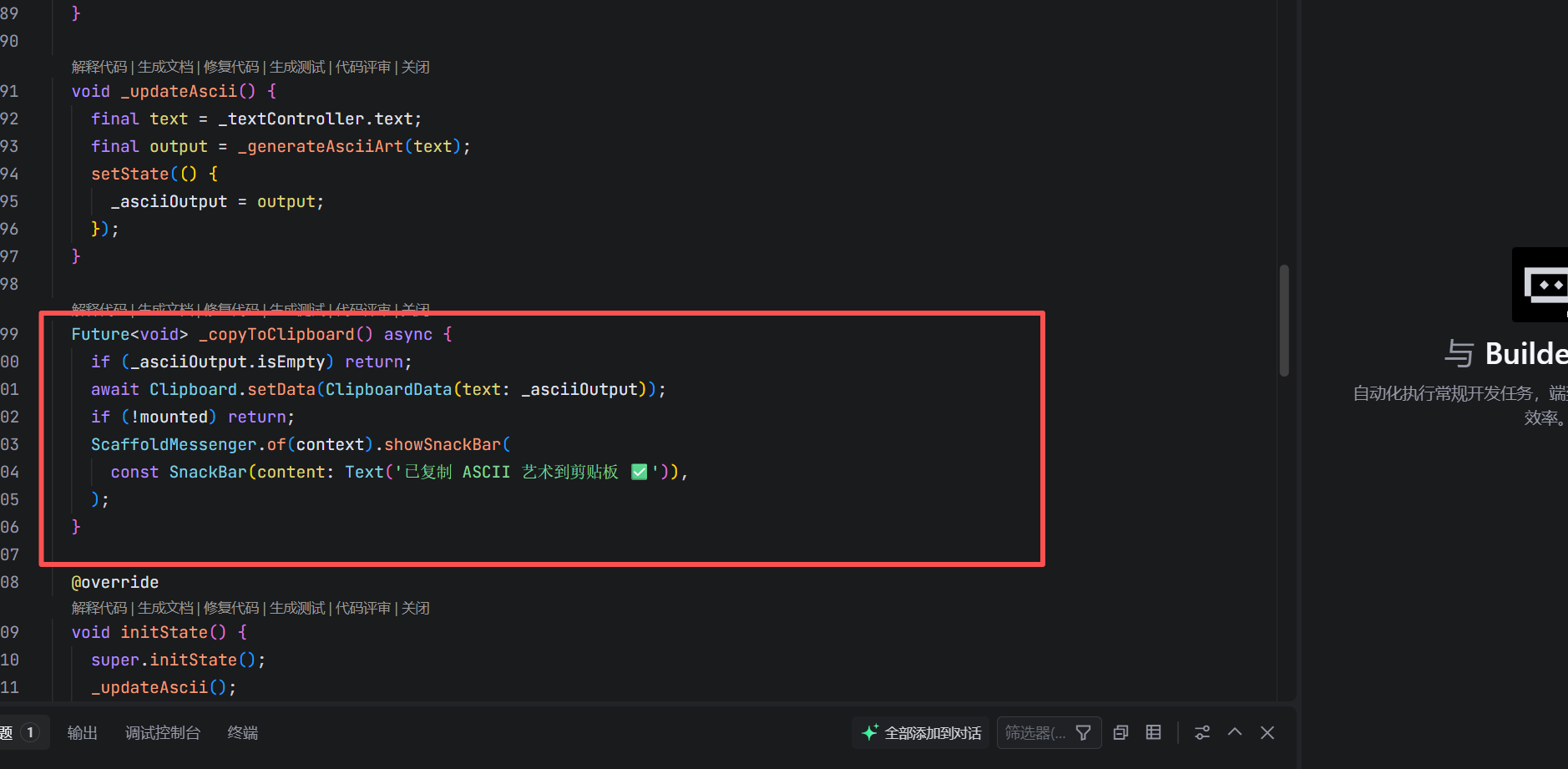Click setState on line 94
The height and width of the screenshot is (769, 1568).
pyautogui.click(x=130, y=174)
